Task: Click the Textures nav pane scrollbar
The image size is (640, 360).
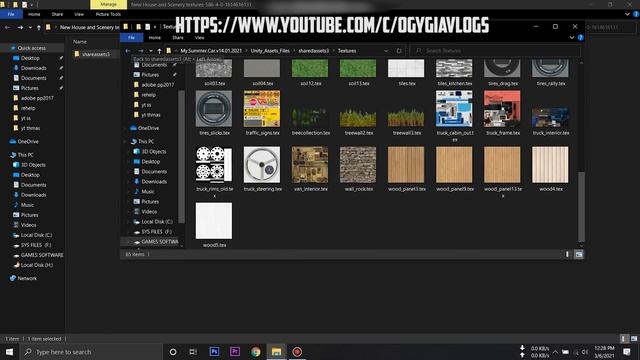Action: pyautogui.click(x=181, y=157)
